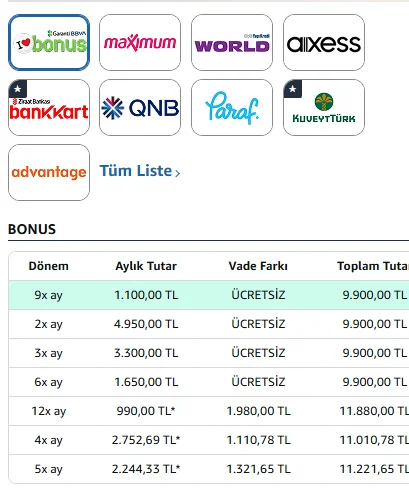Choose the 2x ay installment row
This screenshot has height=488, width=409.
(x=209, y=324)
